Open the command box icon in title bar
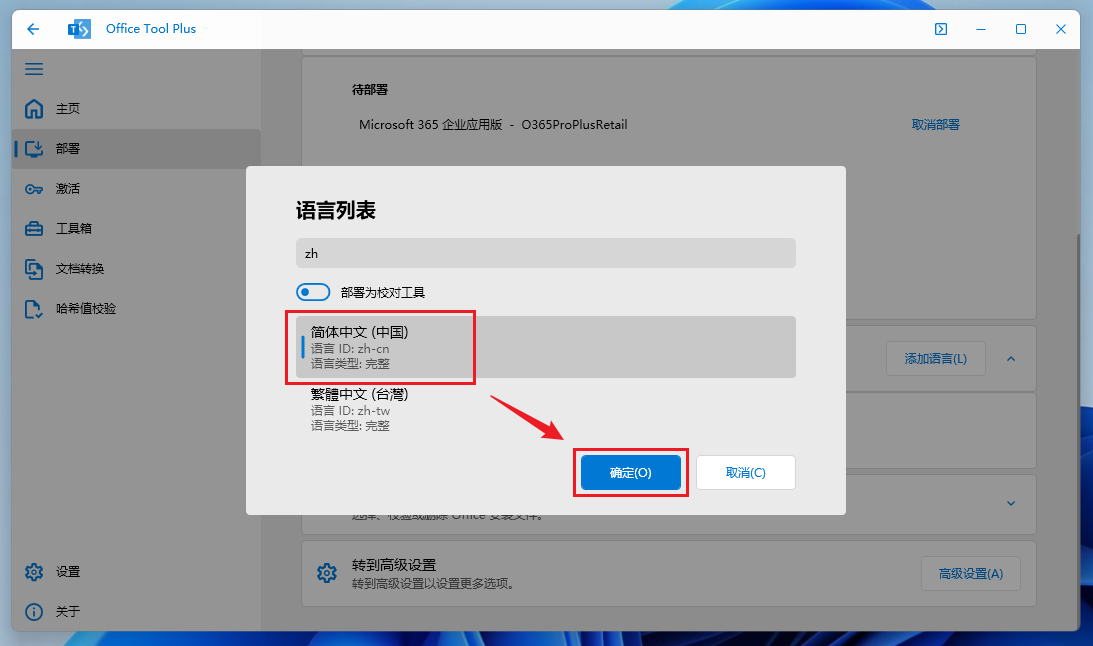1093x646 pixels. 941,29
